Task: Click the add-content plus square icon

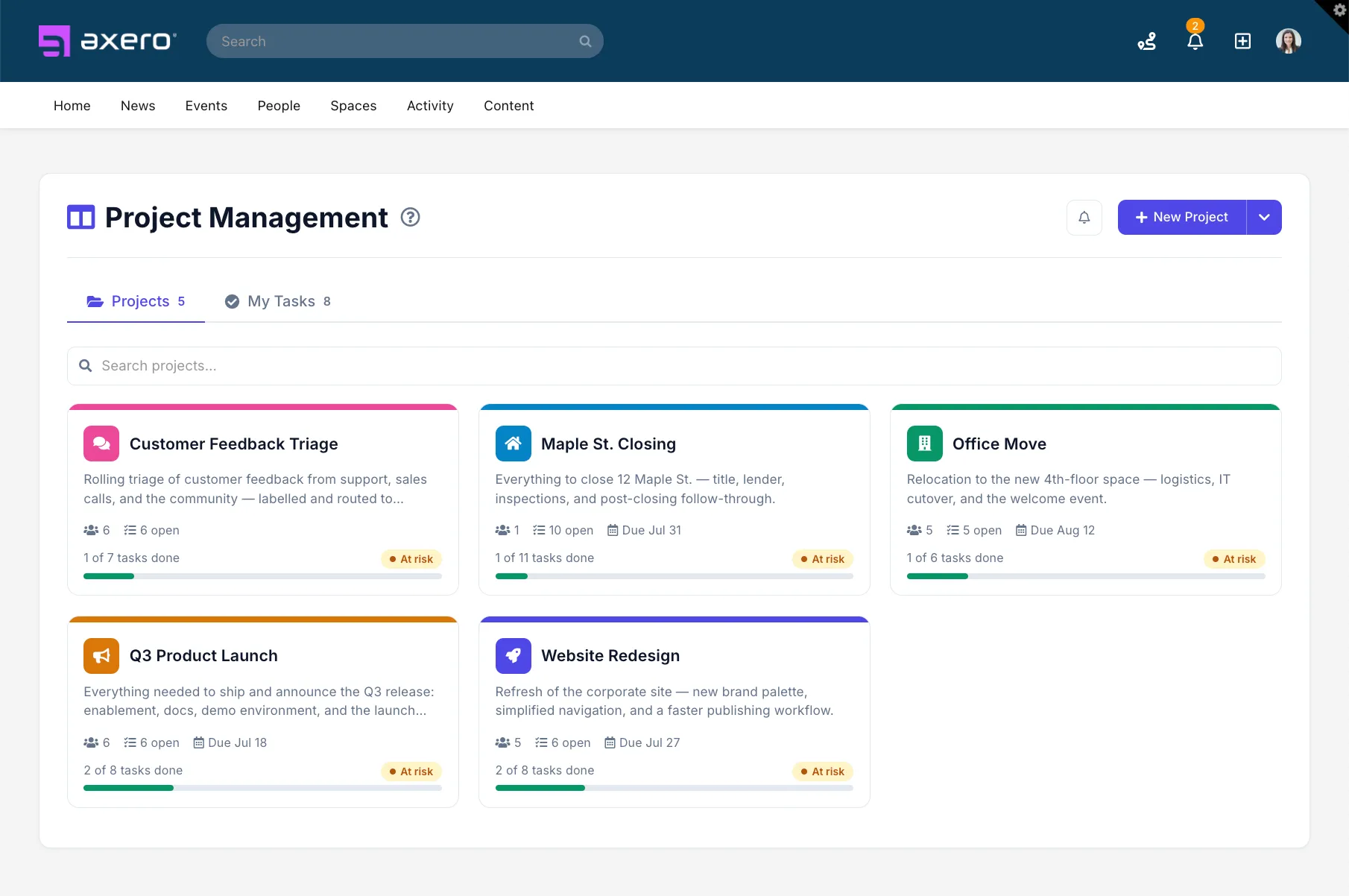Action: [1242, 41]
